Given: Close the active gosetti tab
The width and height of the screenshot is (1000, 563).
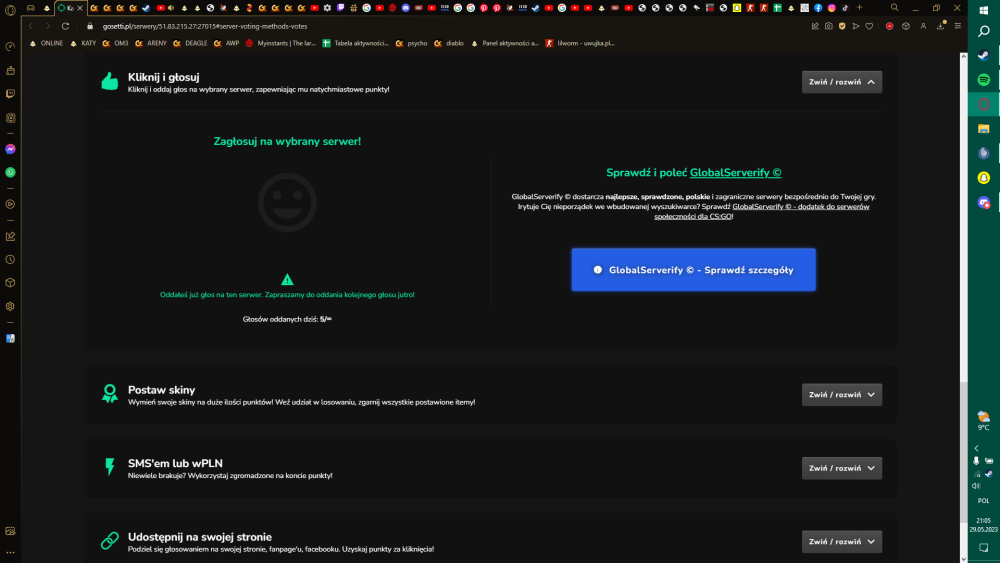Looking at the screenshot, I should pos(80,8).
